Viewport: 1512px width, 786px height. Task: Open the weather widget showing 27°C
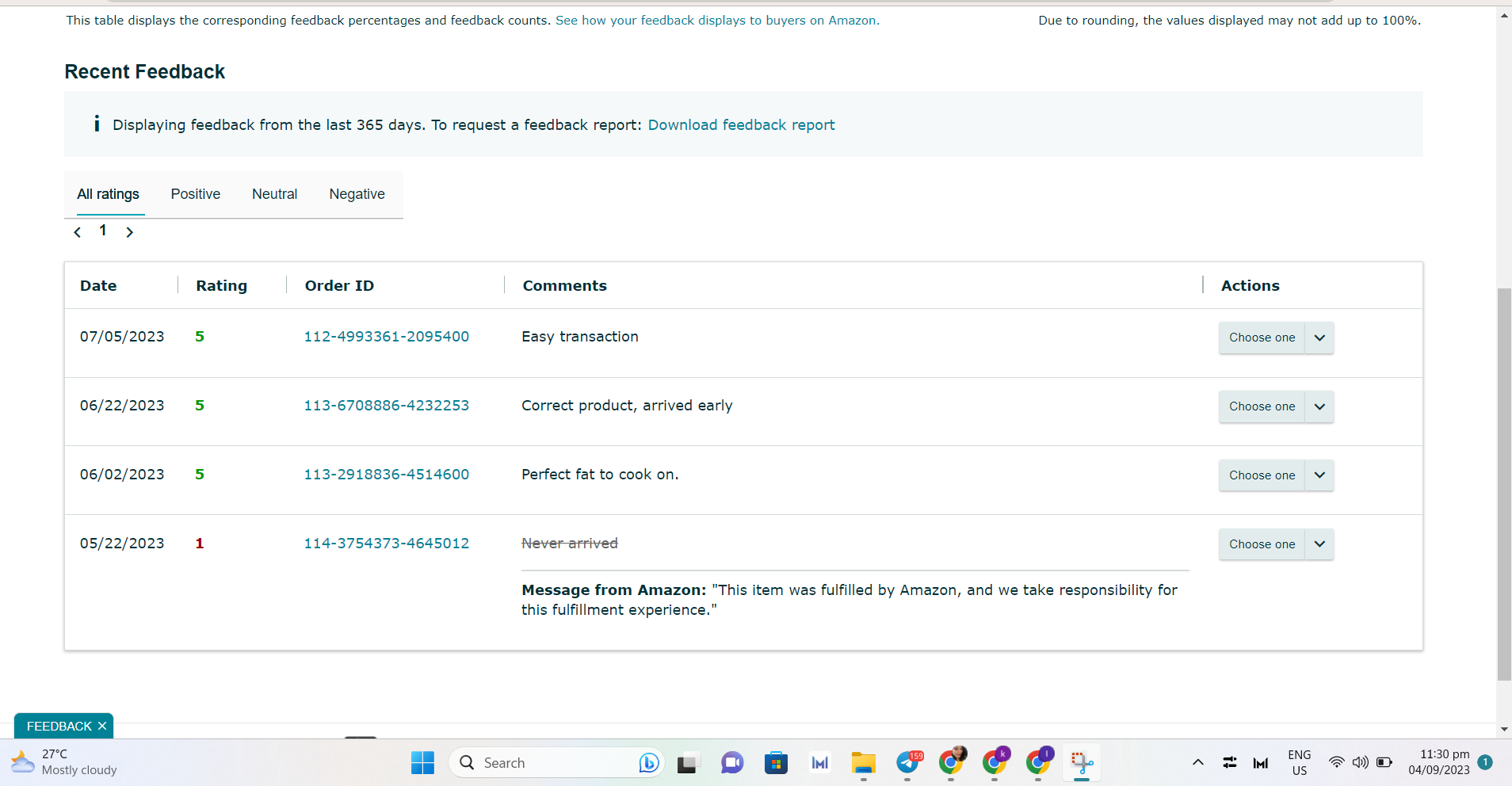coord(64,762)
